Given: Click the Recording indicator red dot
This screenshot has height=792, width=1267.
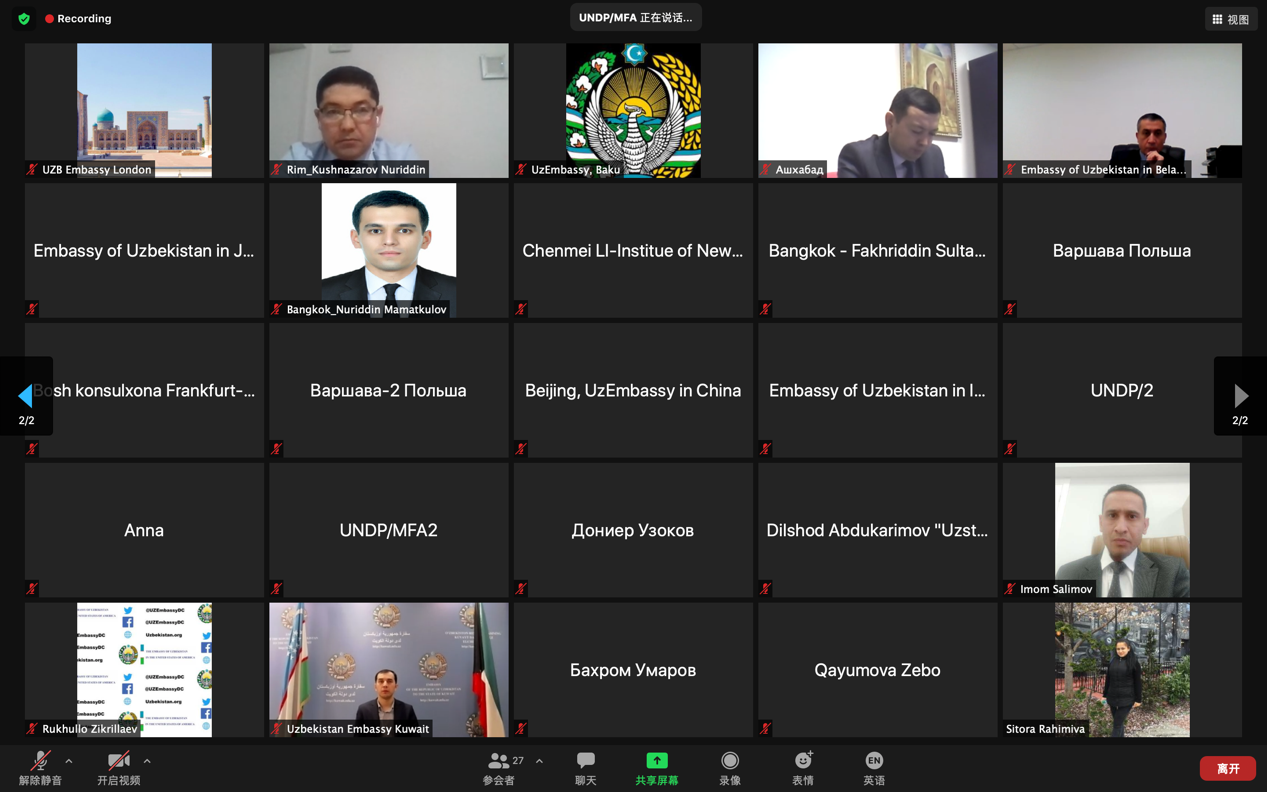Looking at the screenshot, I should (x=49, y=19).
